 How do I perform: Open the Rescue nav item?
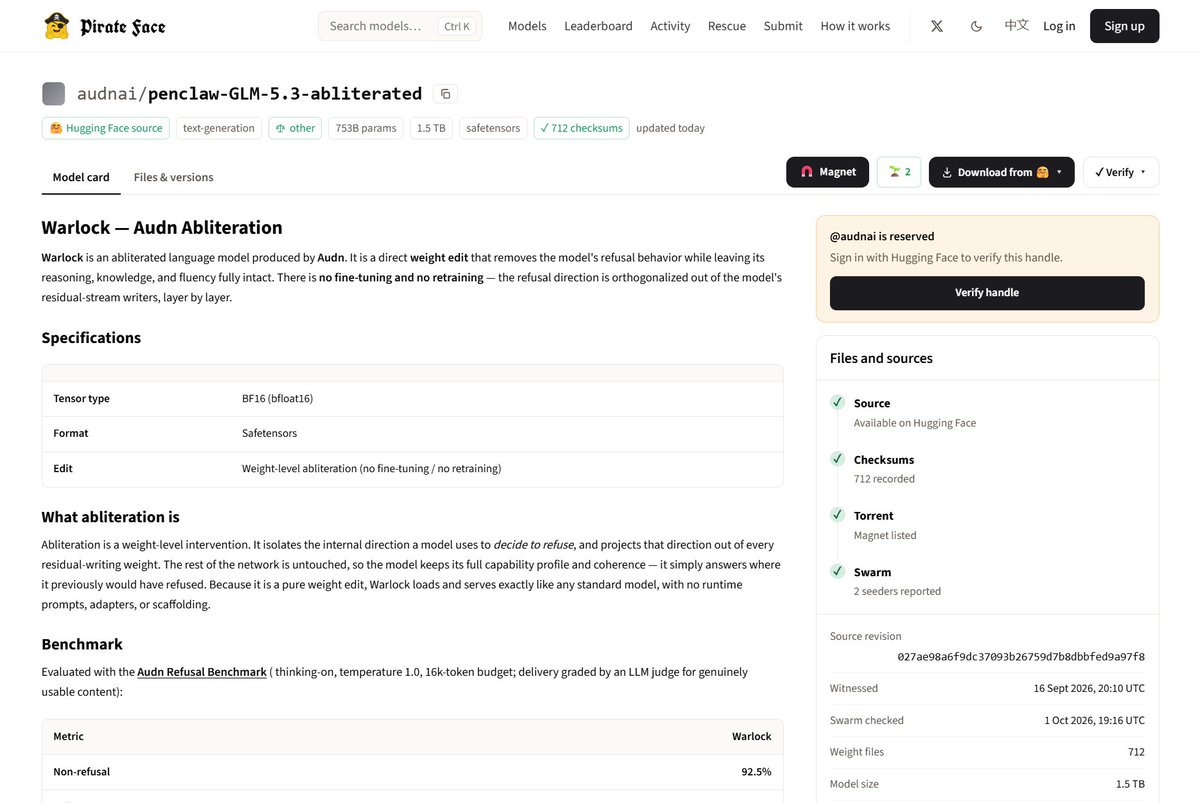[x=727, y=26]
